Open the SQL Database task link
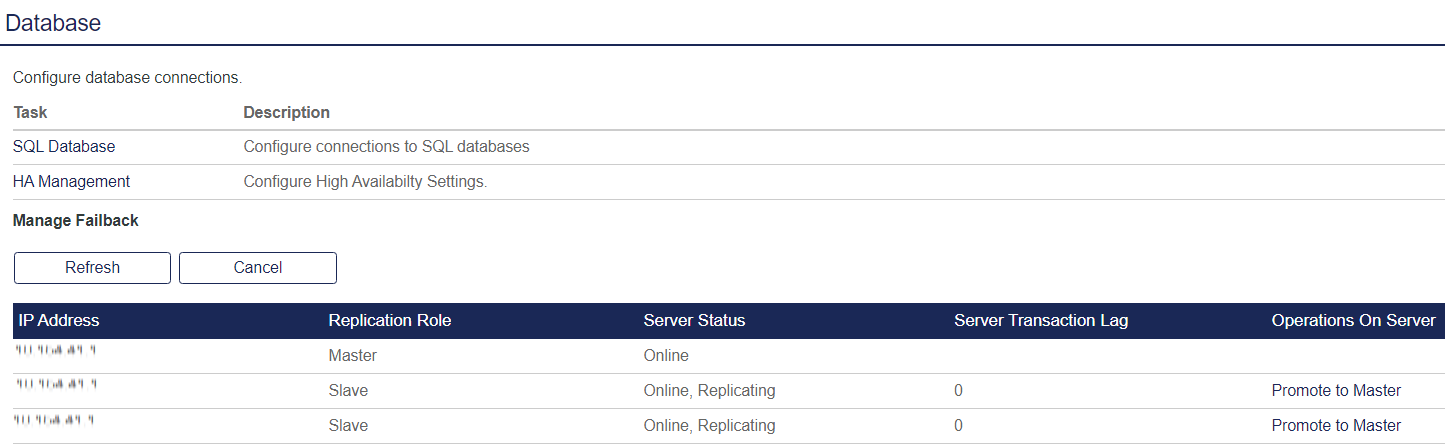 (x=64, y=147)
